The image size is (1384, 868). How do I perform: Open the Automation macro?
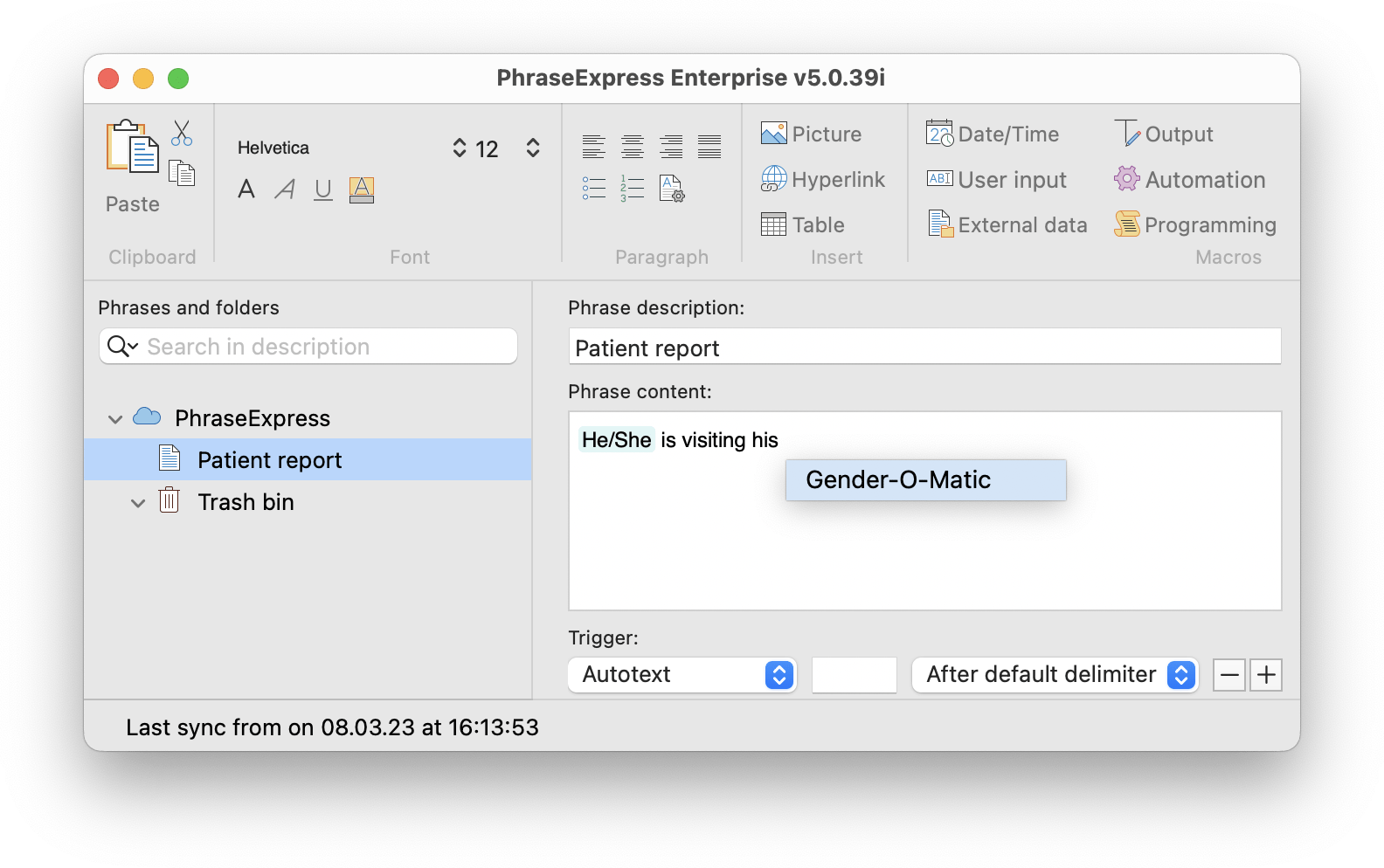tap(1189, 179)
